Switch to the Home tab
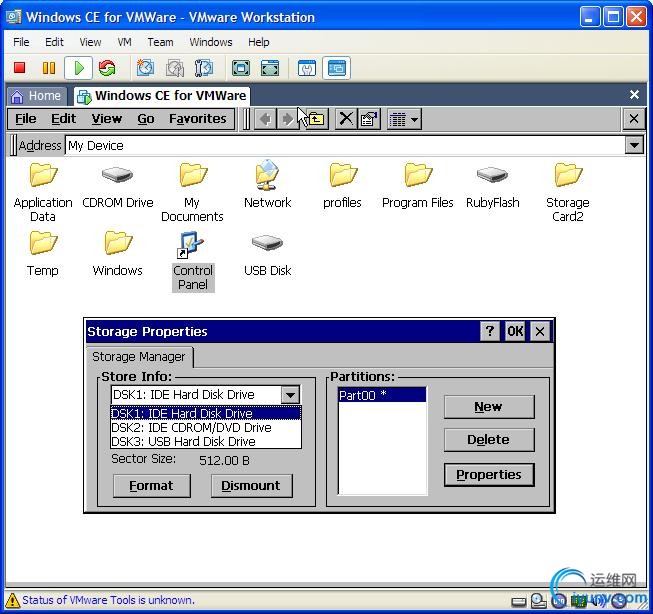This screenshot has width=653, height=614. [x=36, y=96]
